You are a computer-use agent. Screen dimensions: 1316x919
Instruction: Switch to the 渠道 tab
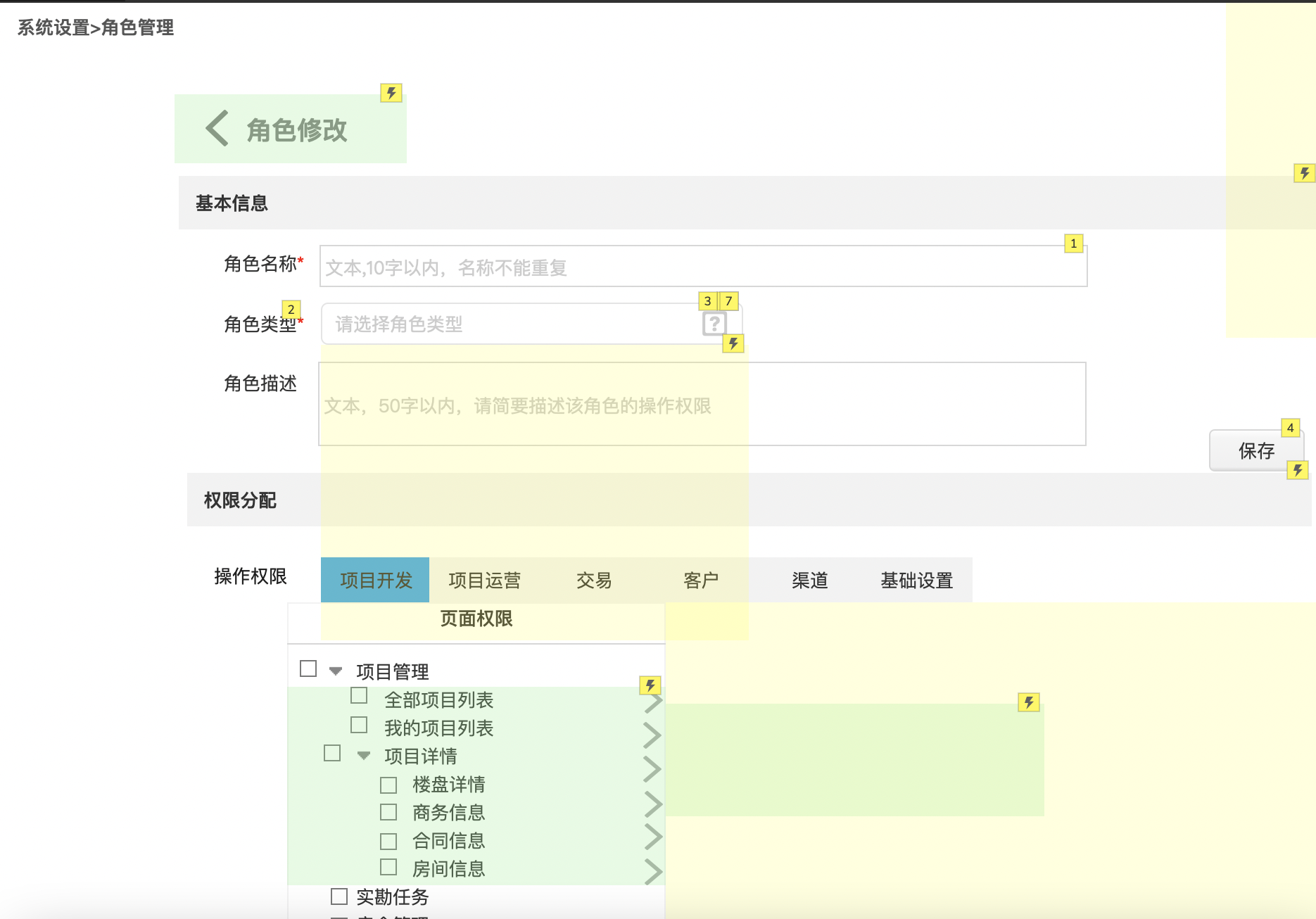tap(809, 580)
